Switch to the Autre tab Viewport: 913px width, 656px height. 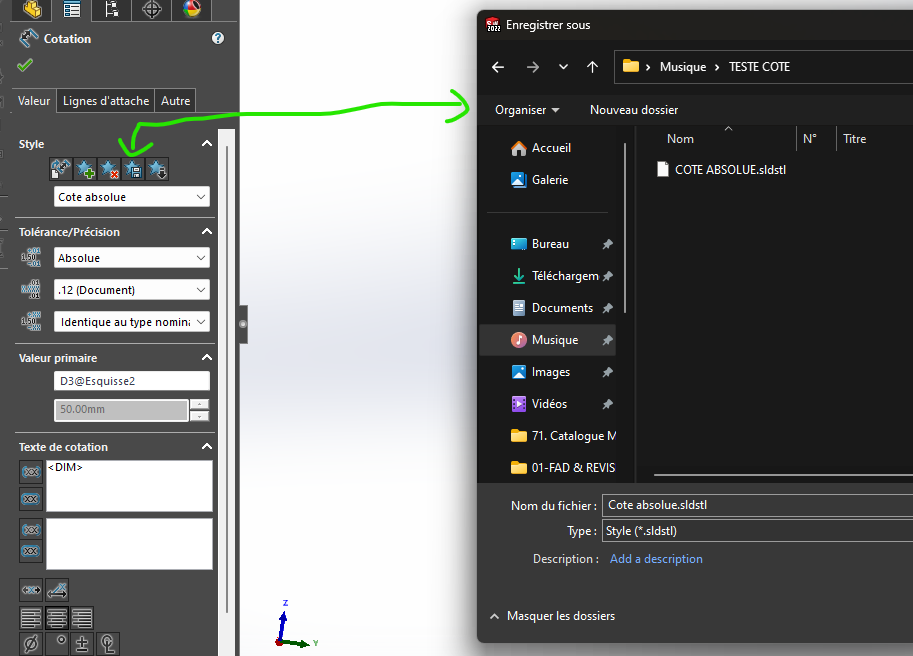pos(176,101)
